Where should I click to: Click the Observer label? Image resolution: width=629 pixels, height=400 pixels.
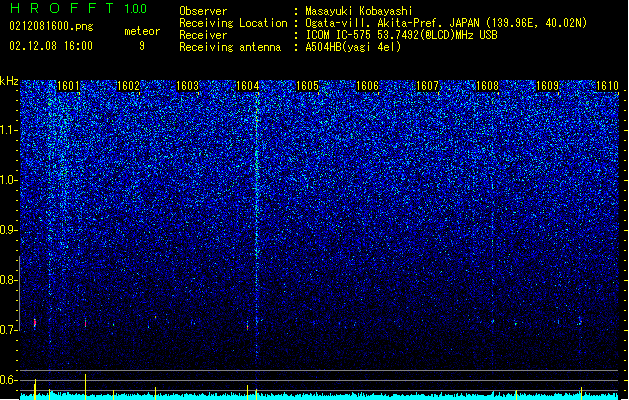coord(203,11)
